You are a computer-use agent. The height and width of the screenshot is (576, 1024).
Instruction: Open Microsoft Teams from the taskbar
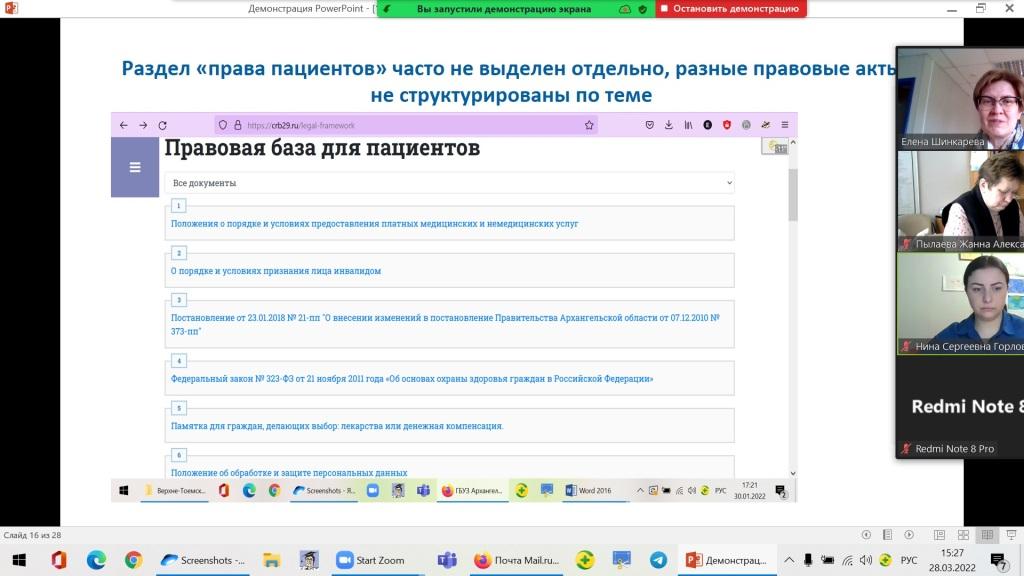(x=447, y=560)
